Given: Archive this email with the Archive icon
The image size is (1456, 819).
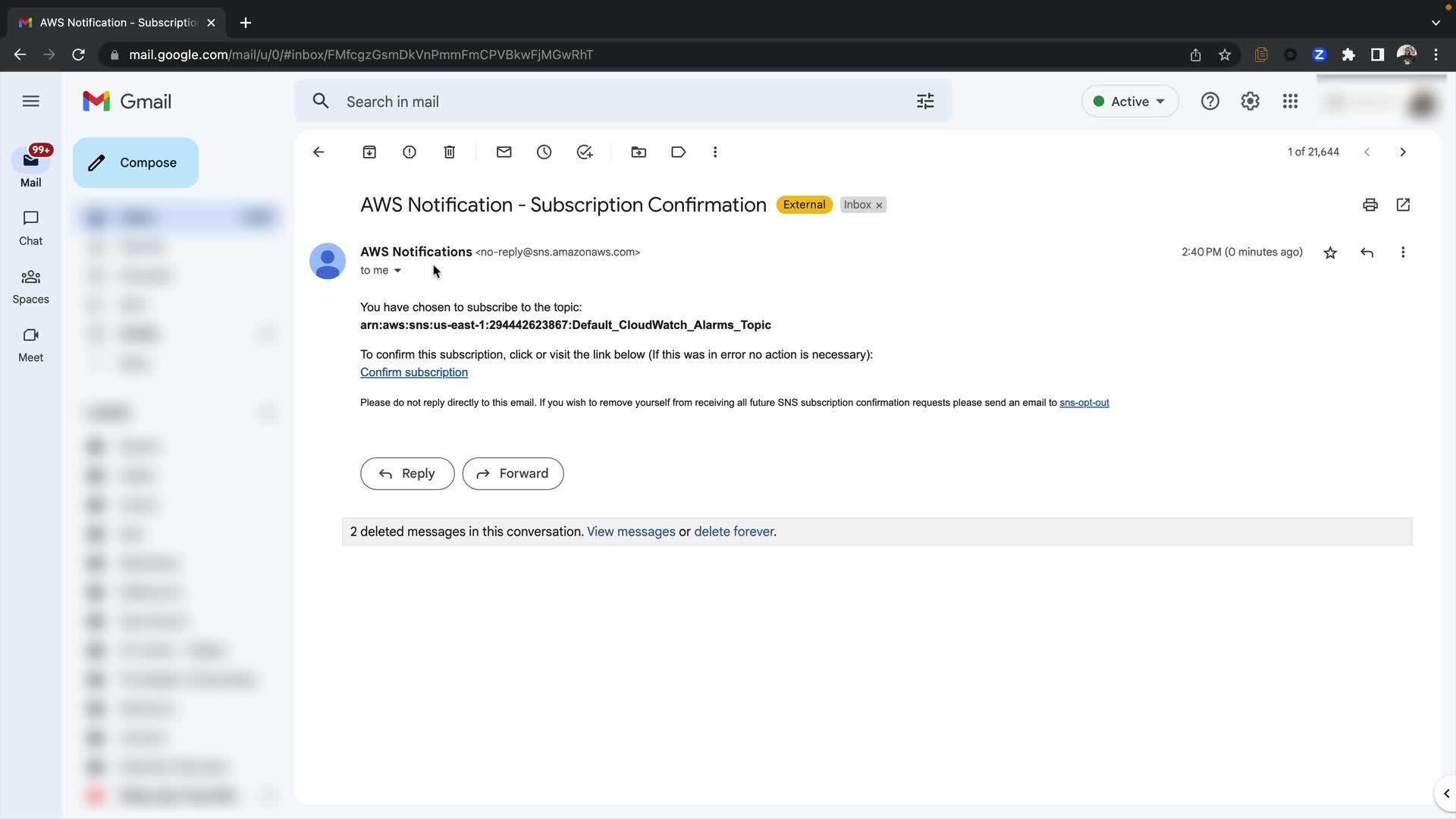Looking at the screenshot, I should point(369,152).
